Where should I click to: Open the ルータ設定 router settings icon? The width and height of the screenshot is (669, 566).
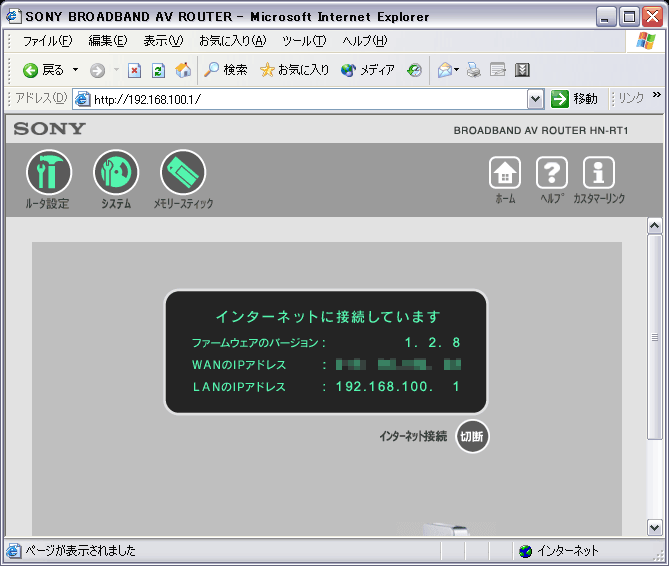(x=49, y=172)
